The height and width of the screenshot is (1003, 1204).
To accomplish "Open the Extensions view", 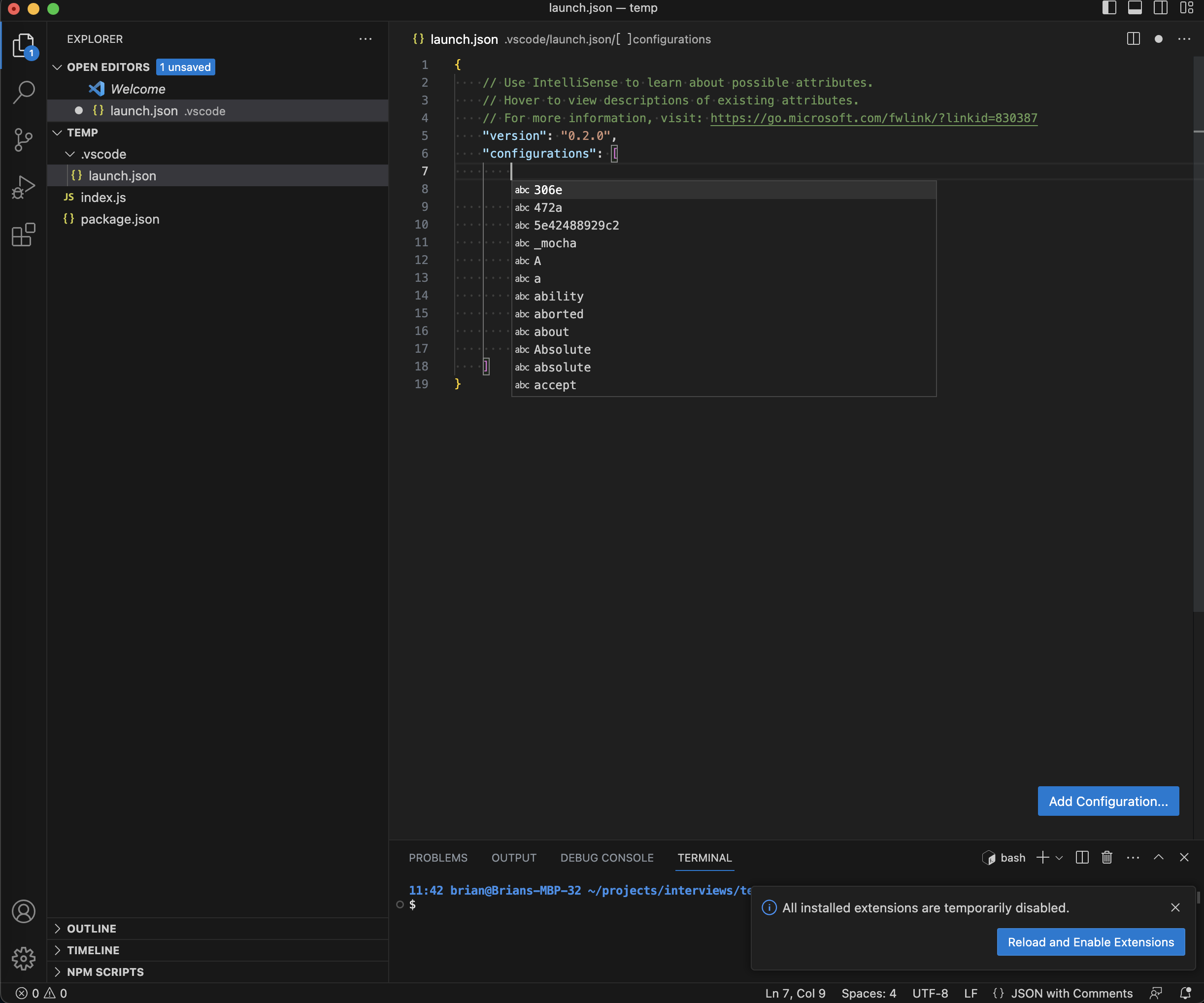I will point(24,235).
